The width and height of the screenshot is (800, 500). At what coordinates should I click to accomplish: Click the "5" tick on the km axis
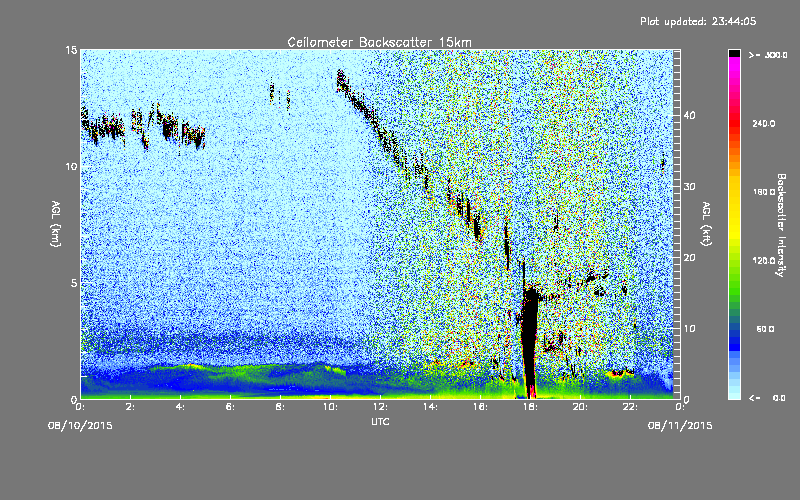tap(74, 283)
